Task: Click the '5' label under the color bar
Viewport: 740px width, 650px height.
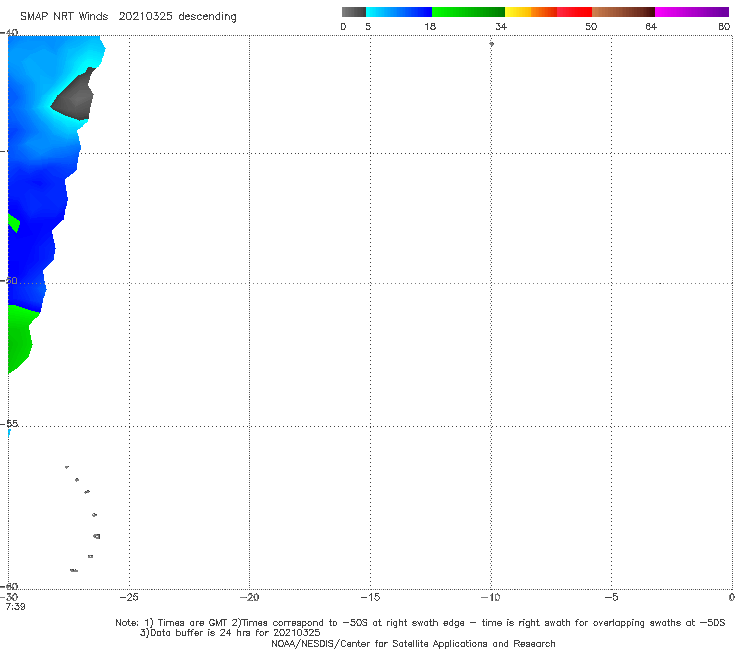Action: [x=368, y=26]
